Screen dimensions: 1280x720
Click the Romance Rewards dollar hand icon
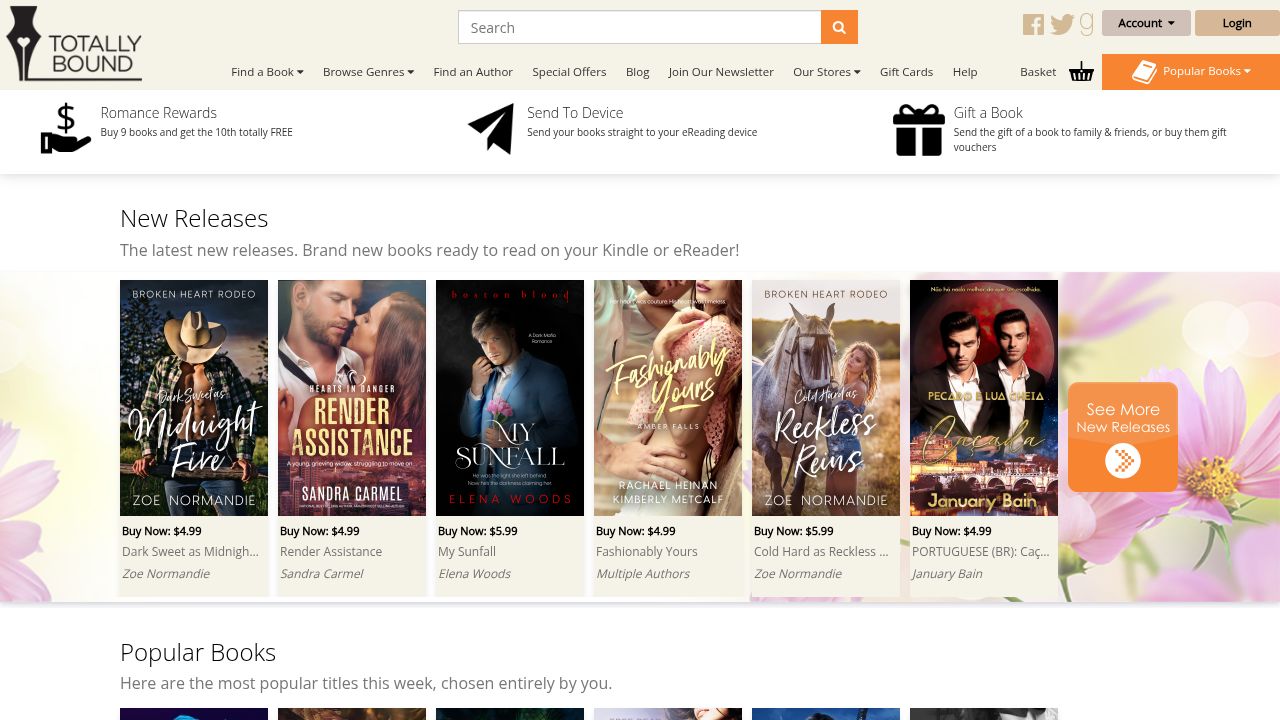coord(65,129)
